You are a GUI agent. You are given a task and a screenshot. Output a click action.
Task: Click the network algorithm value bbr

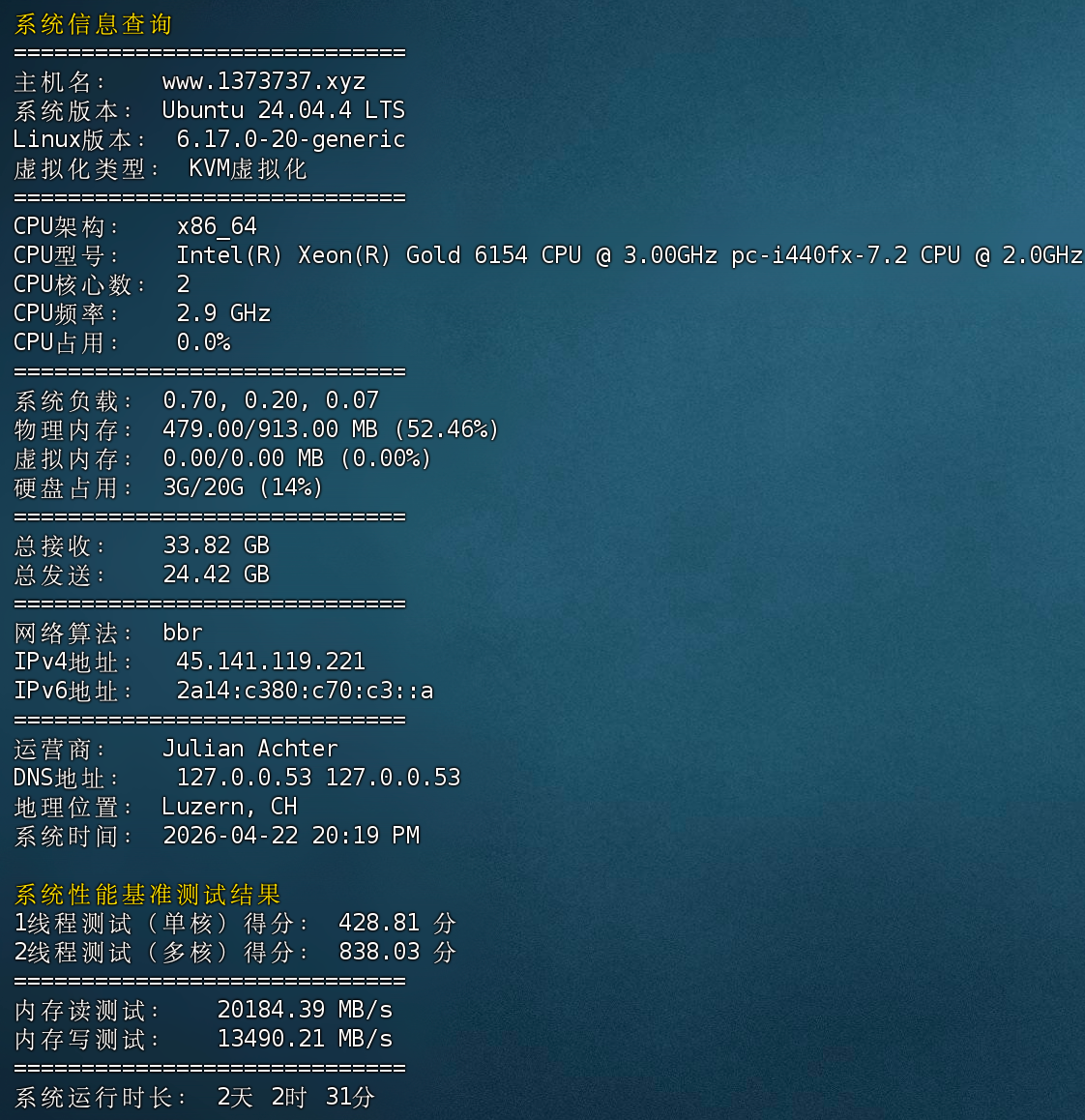click(182, 633)
